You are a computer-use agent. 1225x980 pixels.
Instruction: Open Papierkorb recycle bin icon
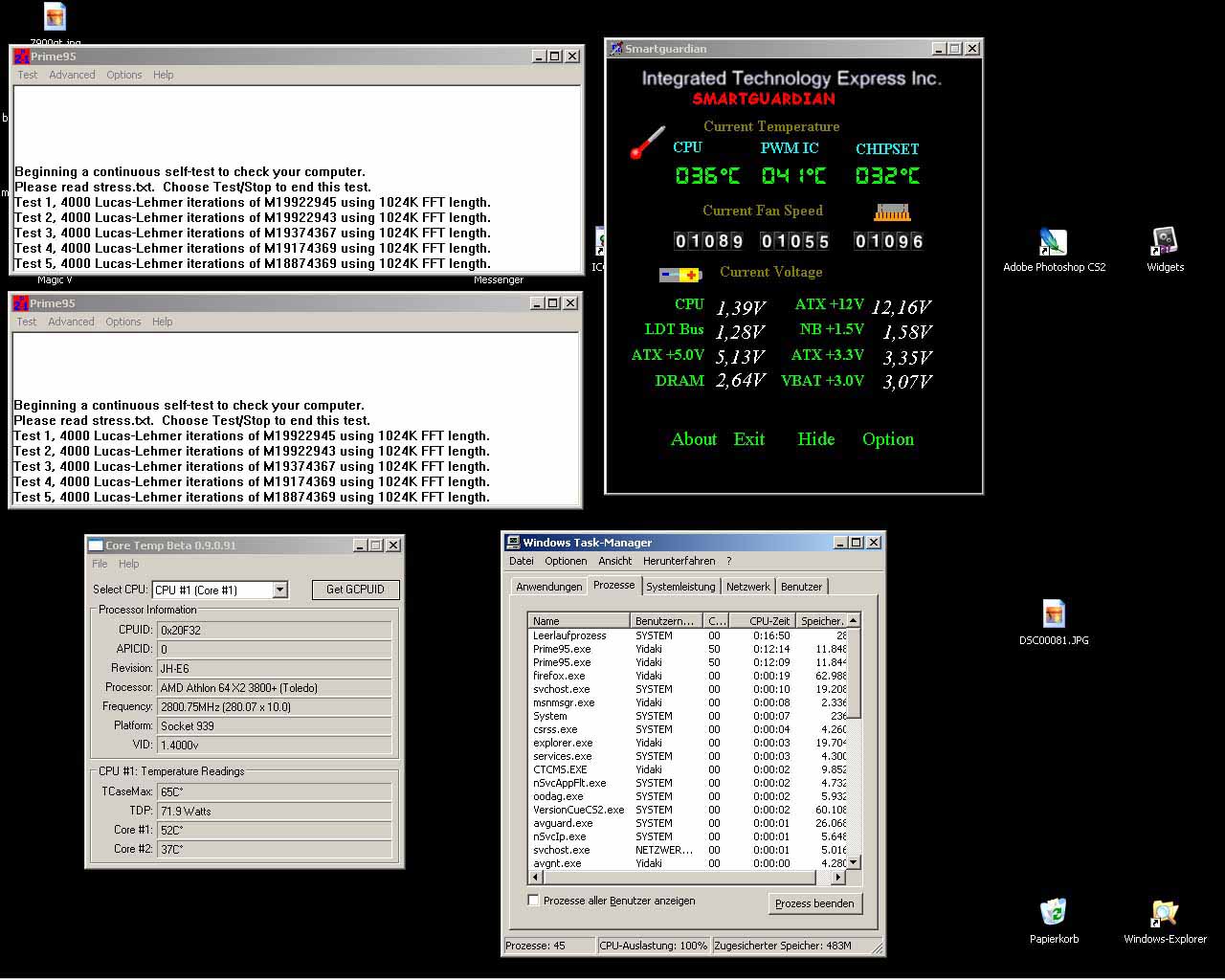(x=1054, y=913)
